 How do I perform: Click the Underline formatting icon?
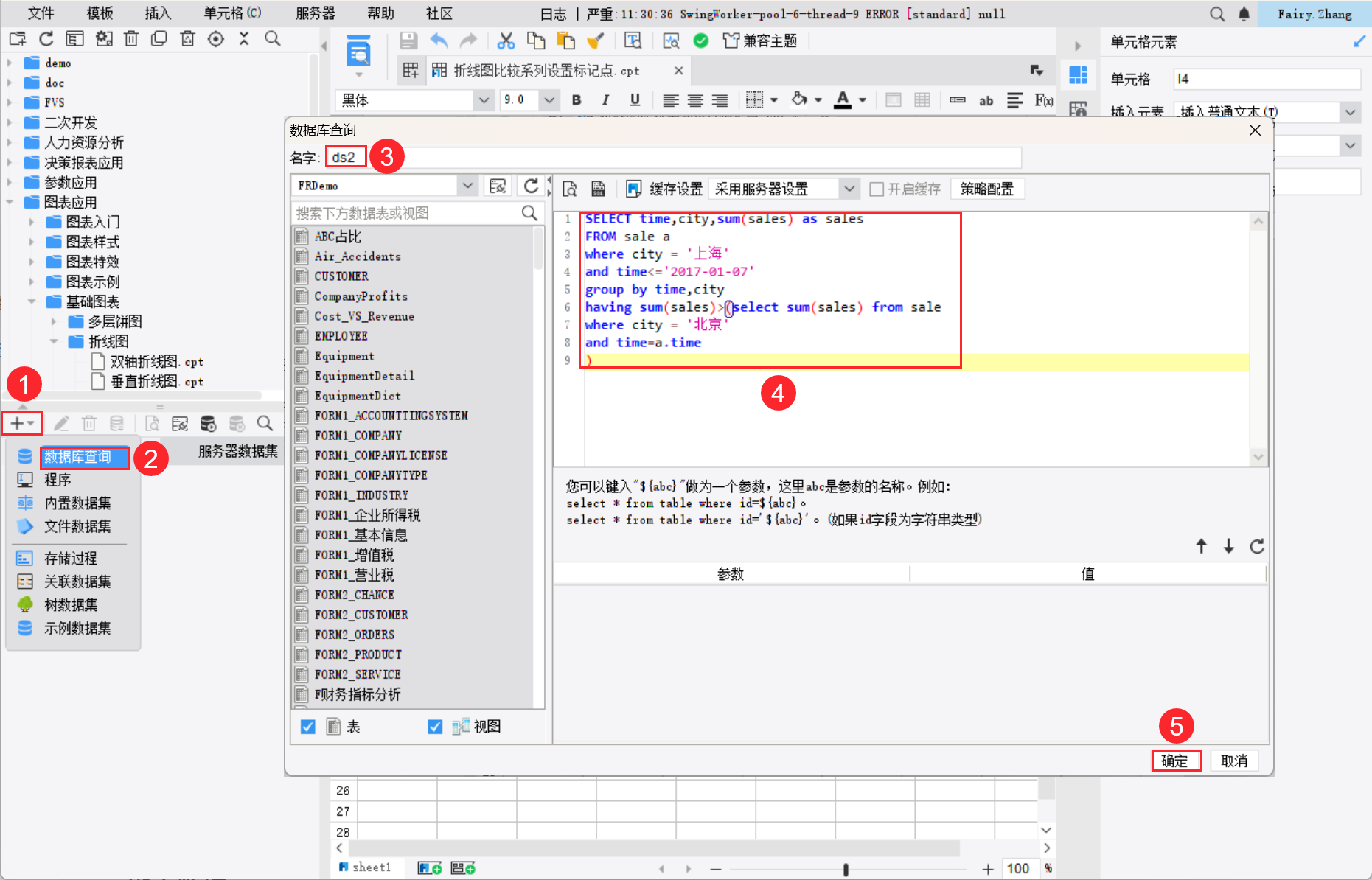click(x=635, y=100)
